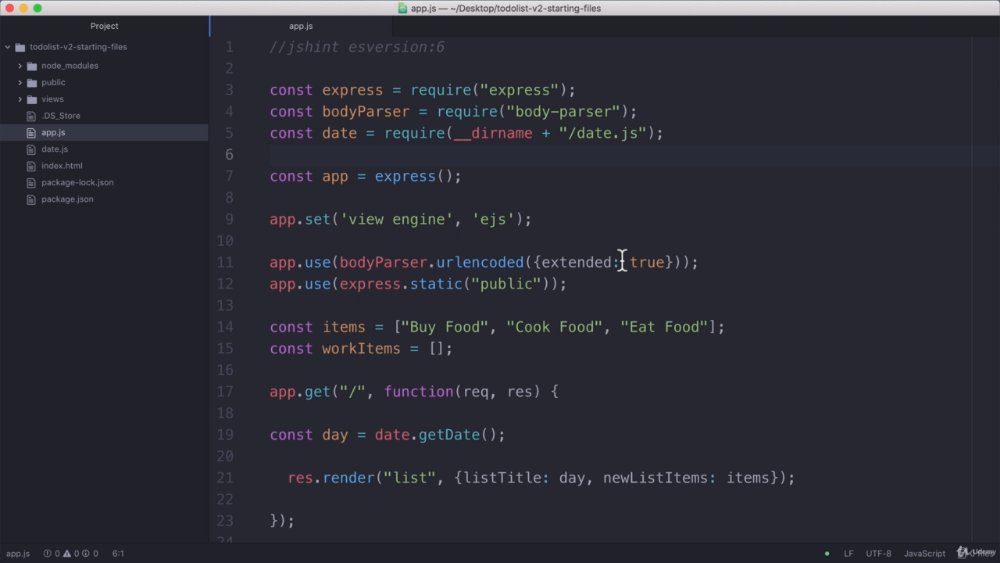Expand the node_modules folder chevron
Screen dimensions: 1000x563
(20, 66)
